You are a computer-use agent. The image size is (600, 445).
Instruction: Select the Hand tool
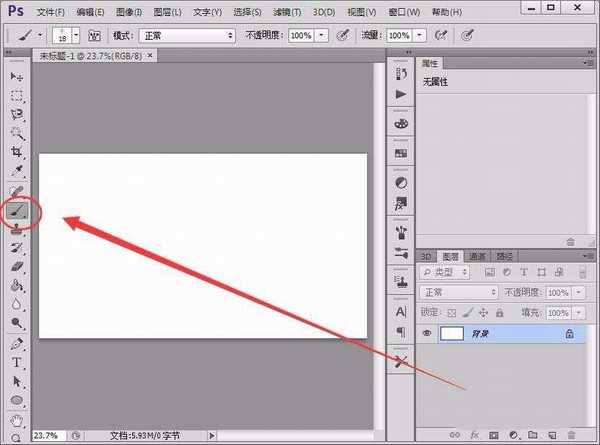click(17, 421)
